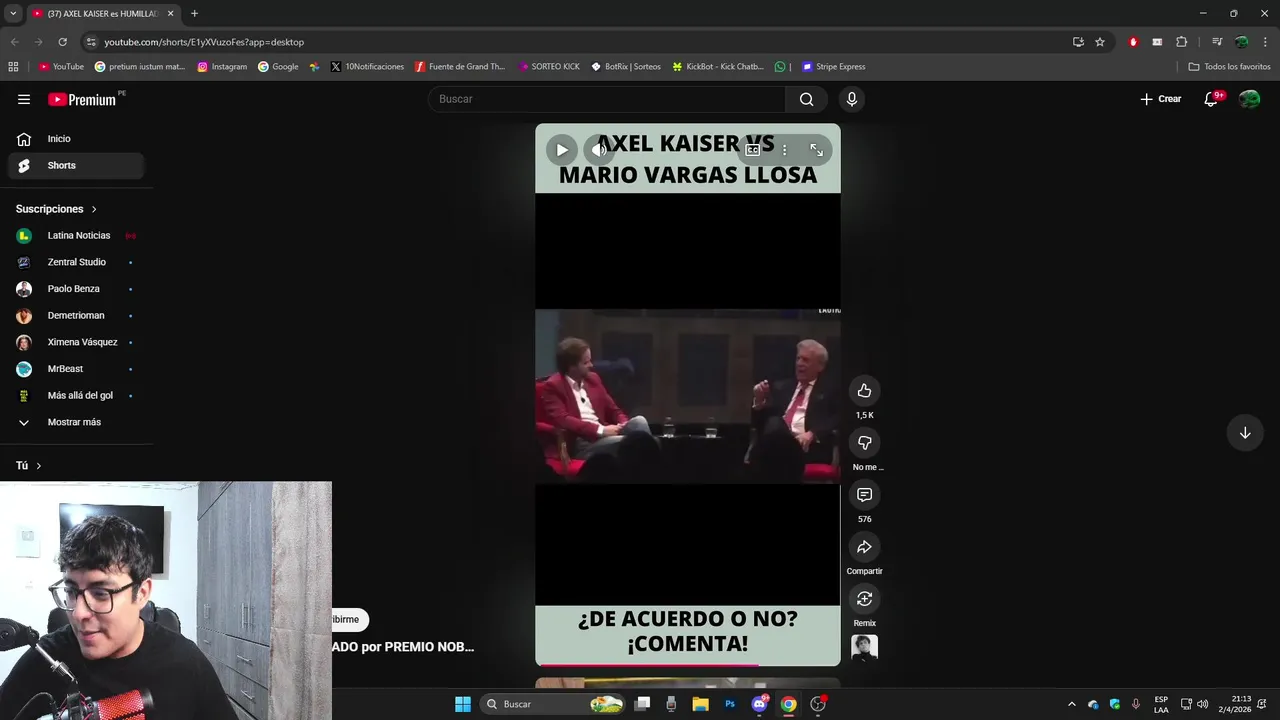The height and width of the screenshot is (720, 1280).
Task: Search with voice microphone
Action: pos(852,99)
